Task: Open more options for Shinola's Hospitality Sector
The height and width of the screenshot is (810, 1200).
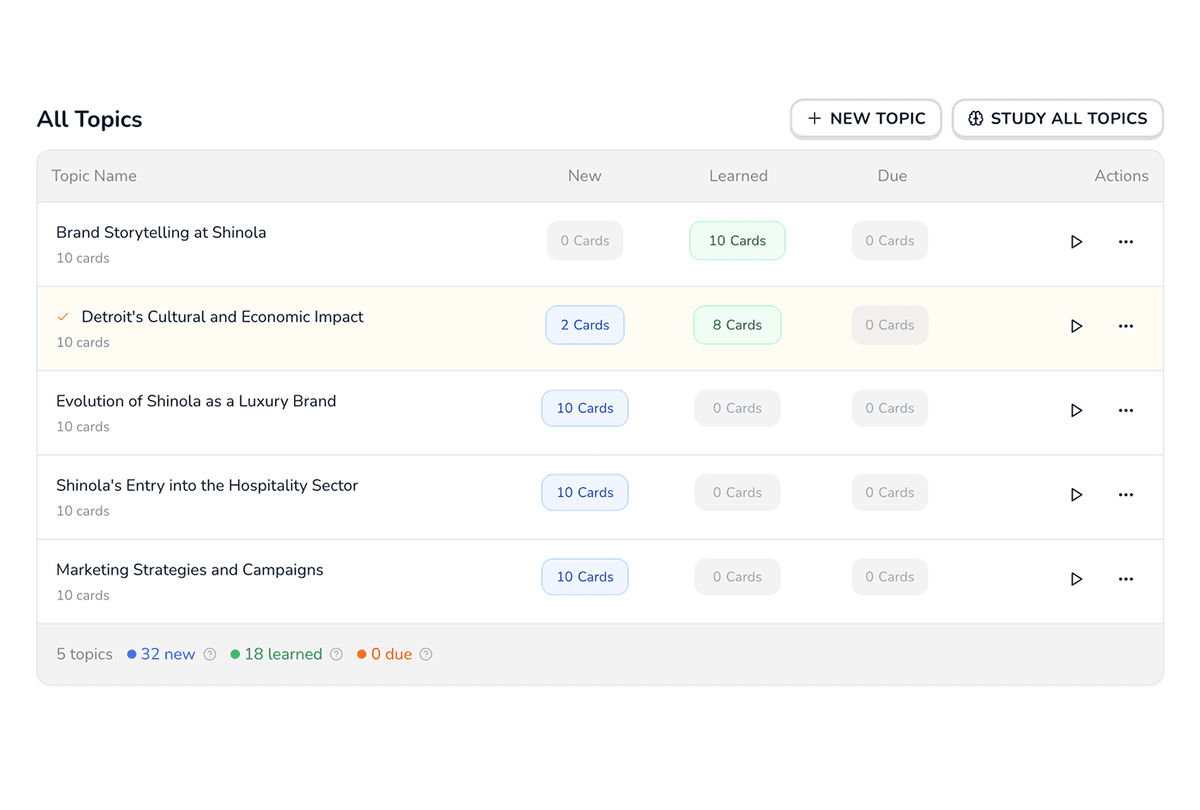Action: (x=1125, y=495)
